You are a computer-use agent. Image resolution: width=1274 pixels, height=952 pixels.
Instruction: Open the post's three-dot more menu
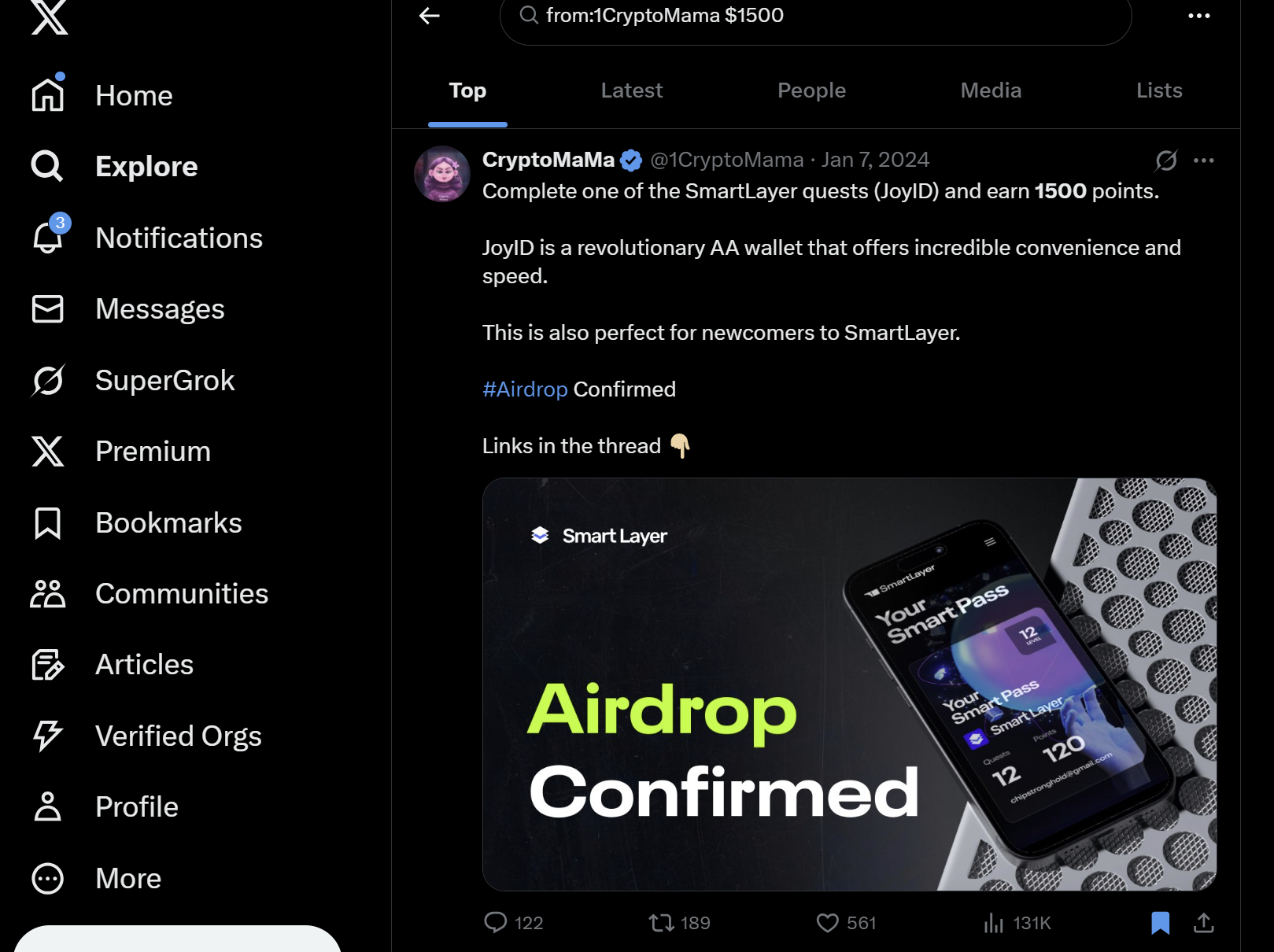point(1203,161)
